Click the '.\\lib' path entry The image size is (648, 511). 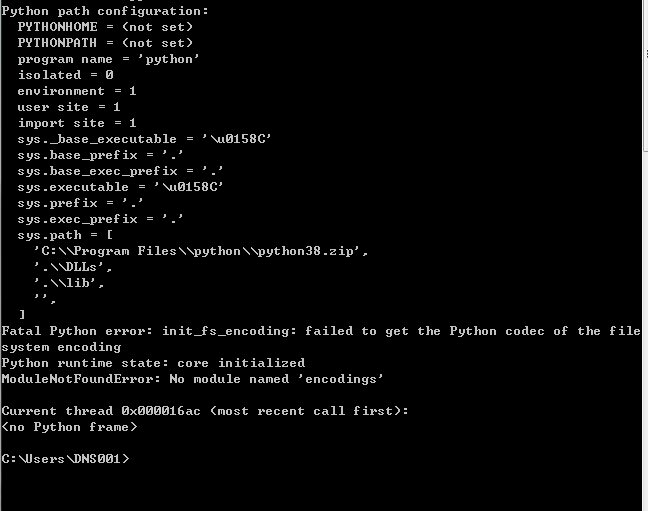(69, 283)
